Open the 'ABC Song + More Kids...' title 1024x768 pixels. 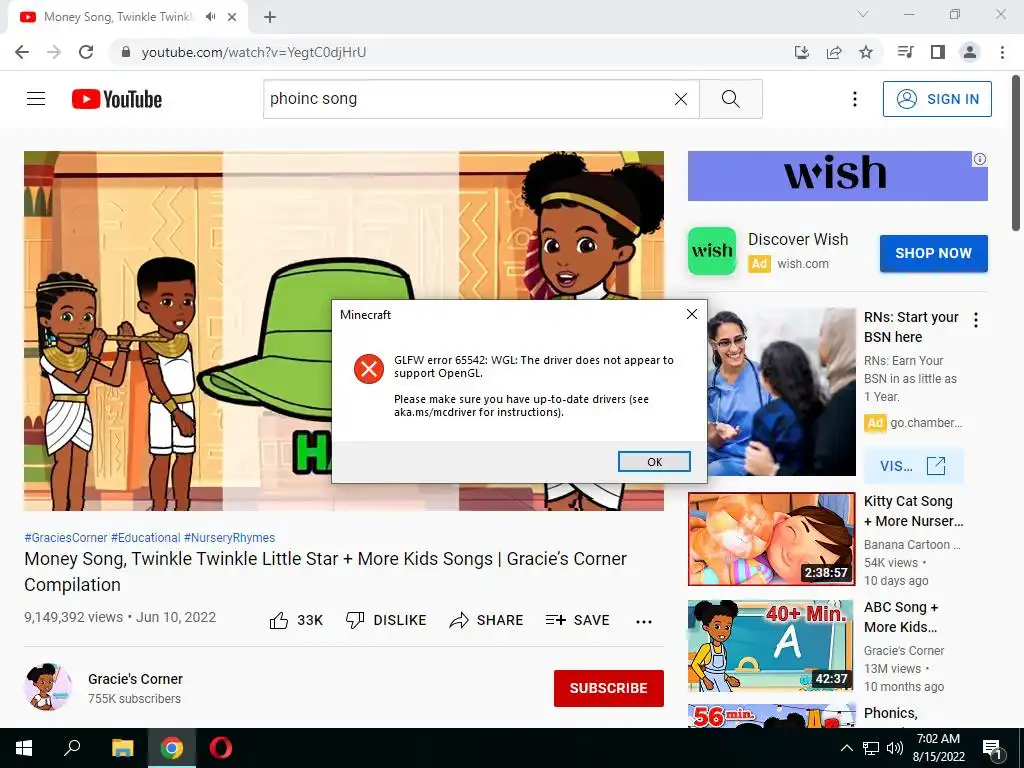pos(901,617)
